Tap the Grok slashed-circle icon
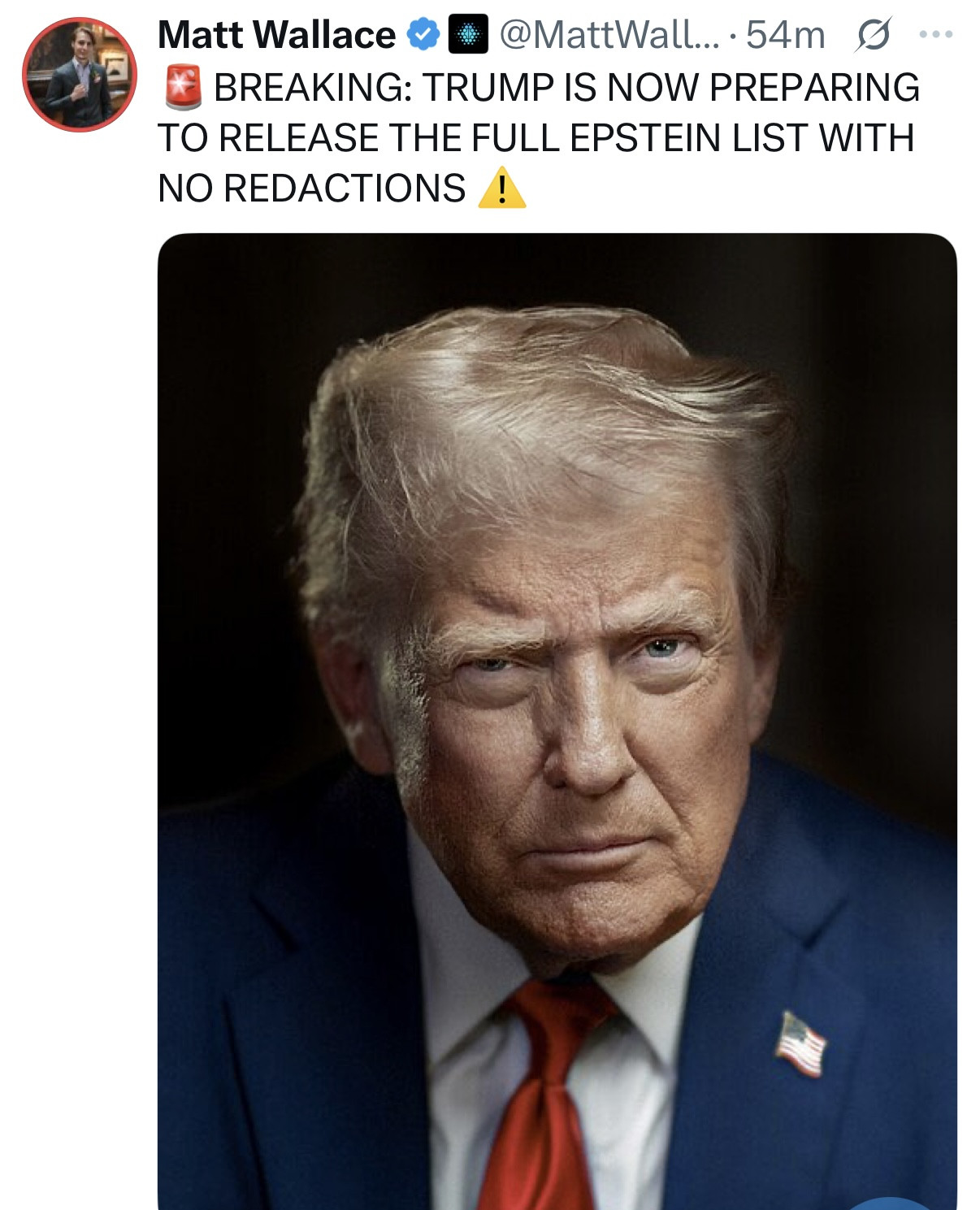 tap(873, 35)
